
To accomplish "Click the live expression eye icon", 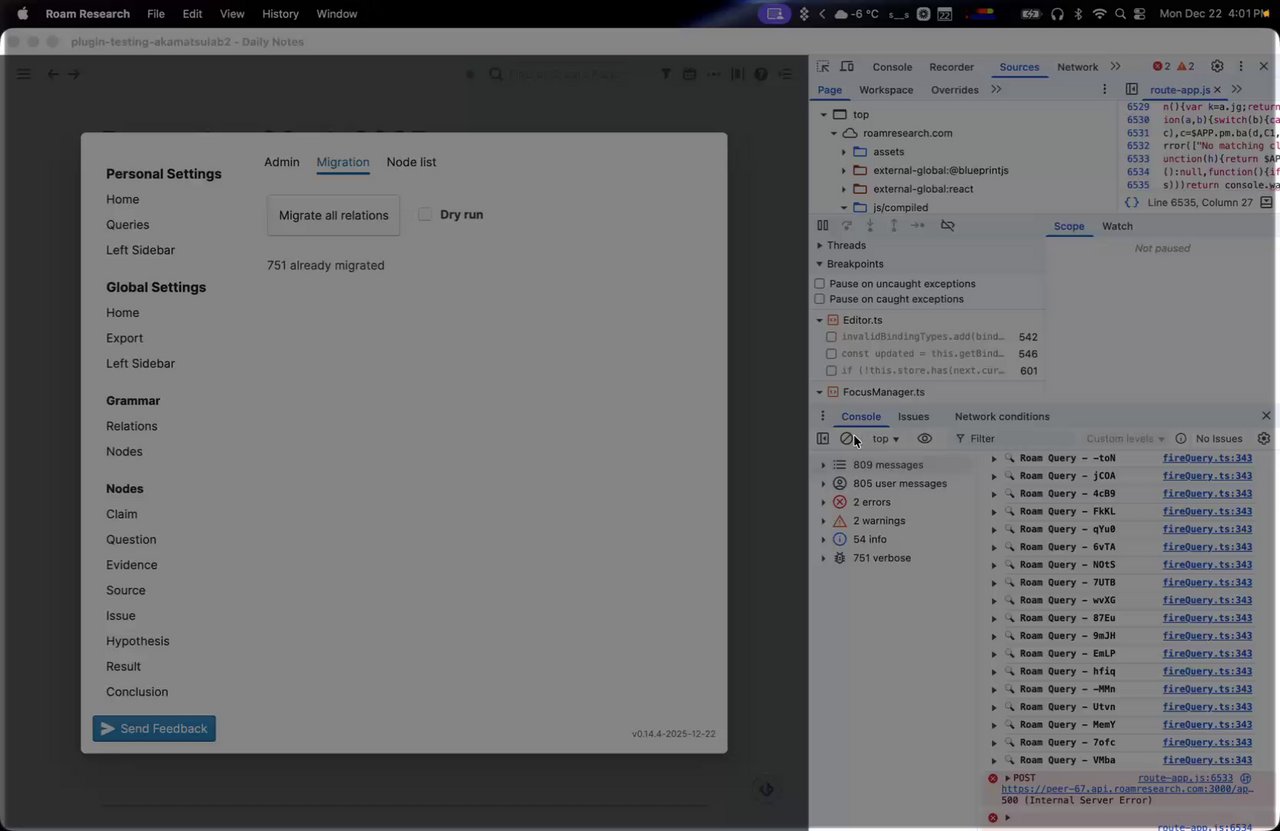I will click(925, 439).
